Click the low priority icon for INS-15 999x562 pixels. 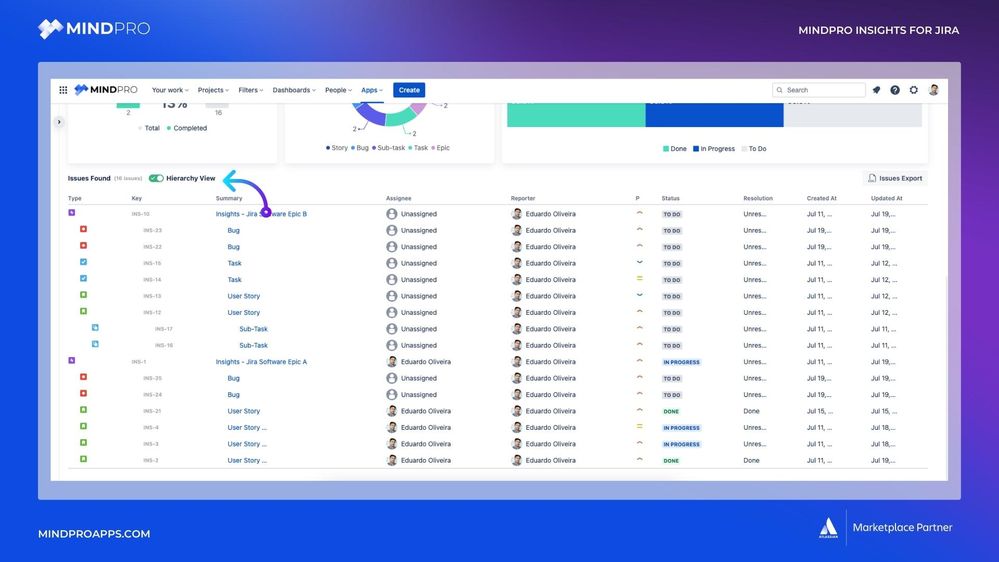[640, 262]
